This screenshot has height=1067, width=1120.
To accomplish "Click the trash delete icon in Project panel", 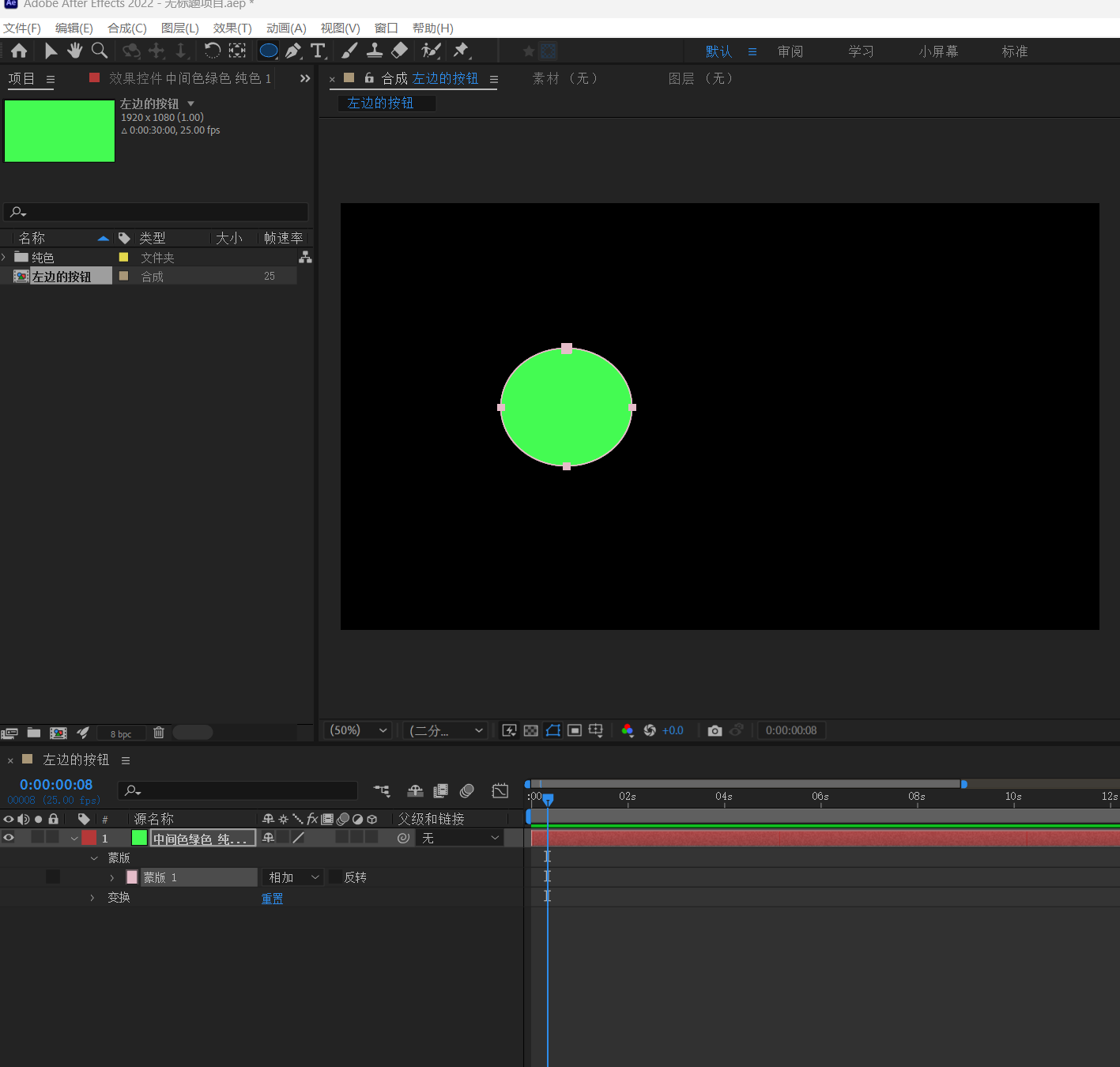I will [159, 733].
